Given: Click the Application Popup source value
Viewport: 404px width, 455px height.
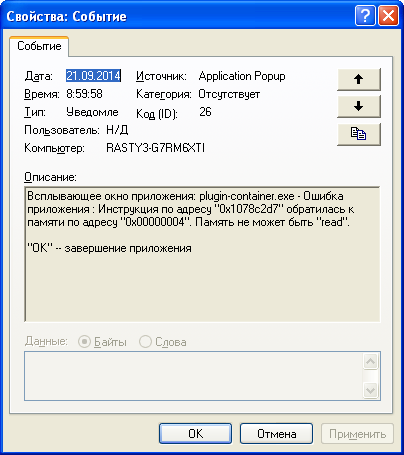Looking at the screenshot, I should 242,76.
